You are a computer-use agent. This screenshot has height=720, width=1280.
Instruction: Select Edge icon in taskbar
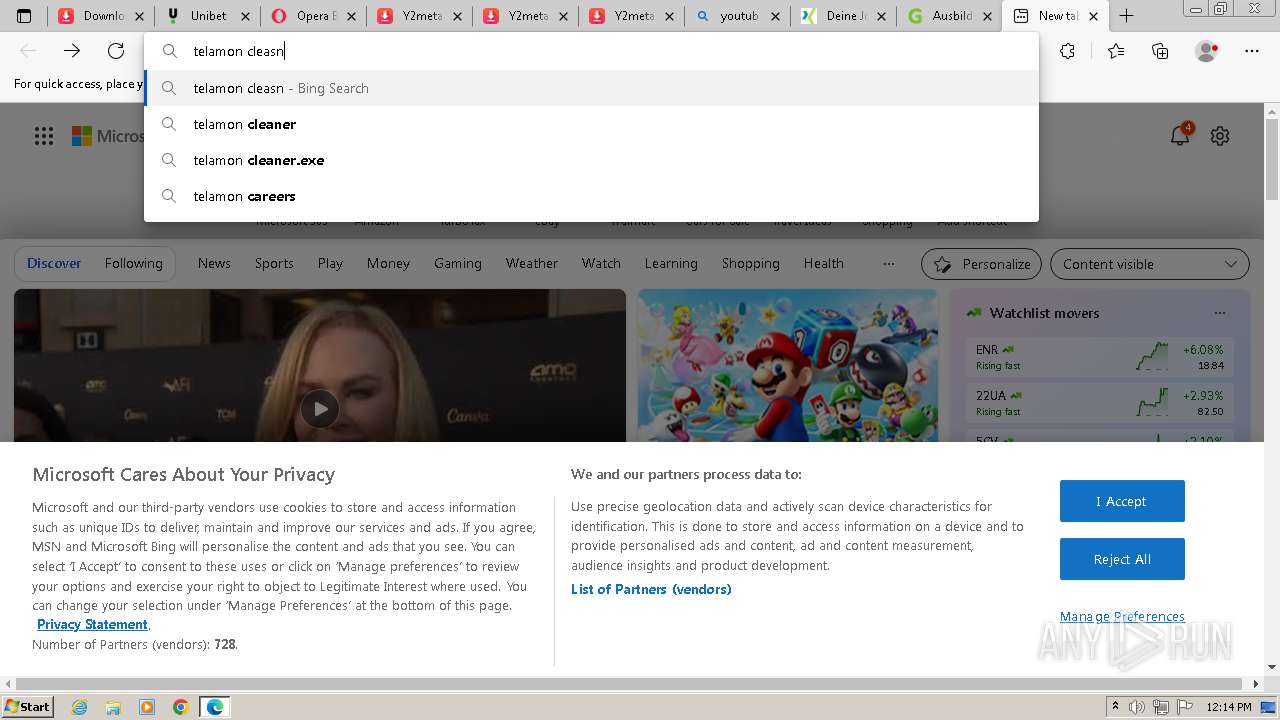pos(215,707)
